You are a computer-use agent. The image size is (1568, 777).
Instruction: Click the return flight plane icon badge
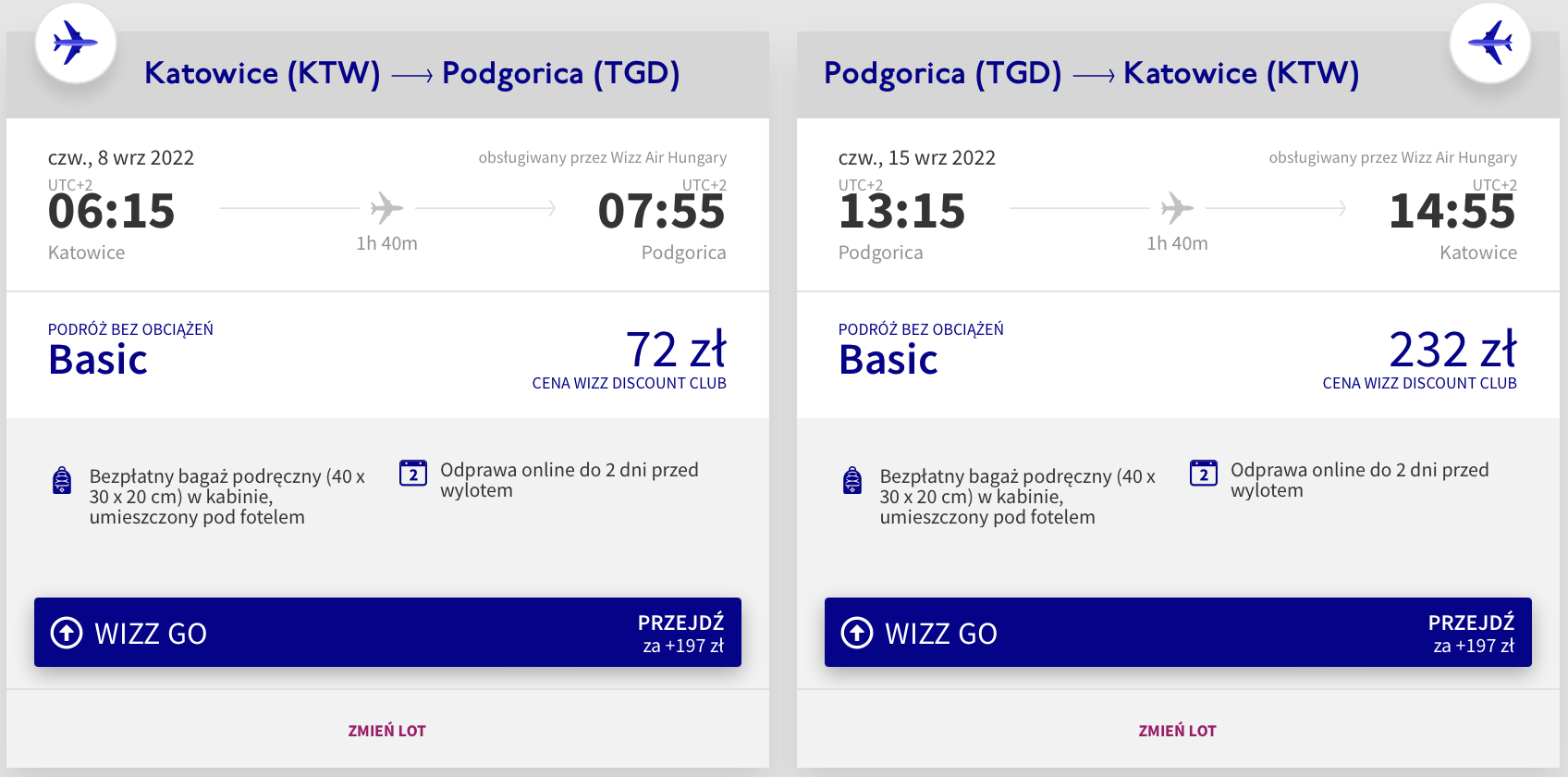click(x=1489, y=43)
